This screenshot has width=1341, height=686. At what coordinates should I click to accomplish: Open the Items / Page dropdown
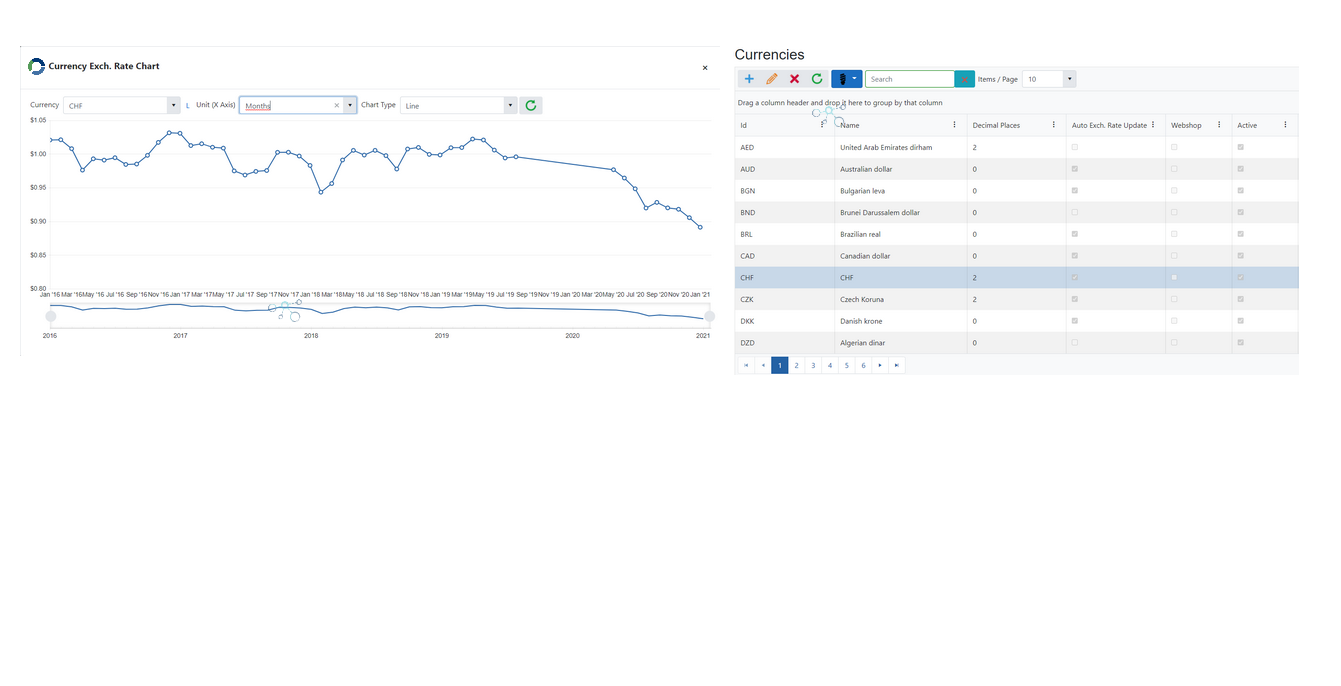point(1069,79)
